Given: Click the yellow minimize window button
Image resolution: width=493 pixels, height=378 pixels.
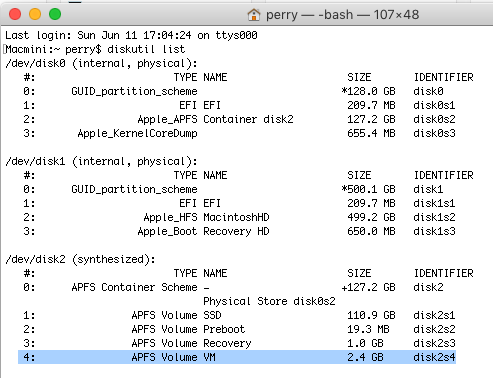Looking at the screenshot, I should coord(35,14).
